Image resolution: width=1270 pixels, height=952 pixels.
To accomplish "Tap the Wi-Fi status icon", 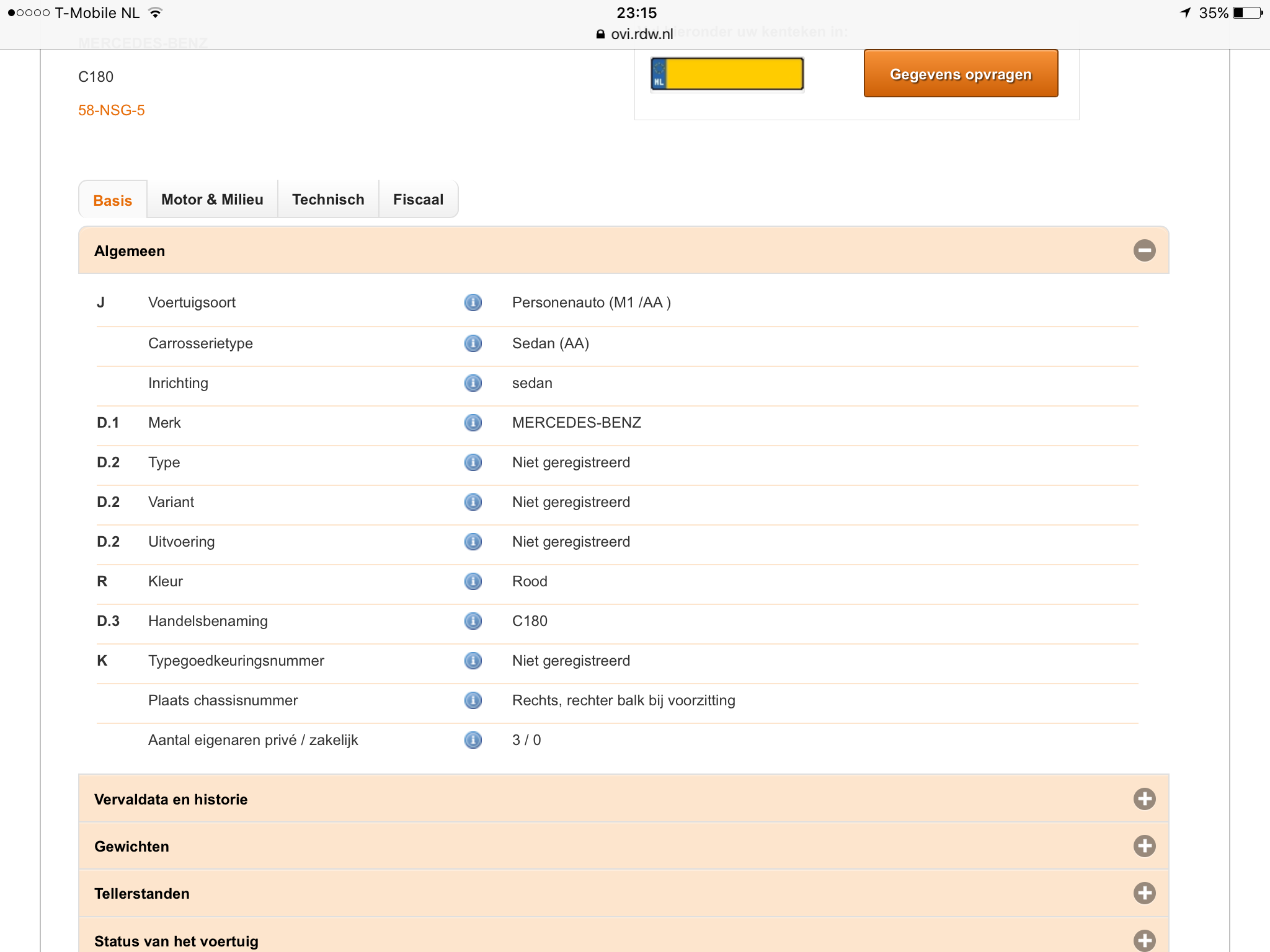I will pyautogui.click(x=156, y=12).
